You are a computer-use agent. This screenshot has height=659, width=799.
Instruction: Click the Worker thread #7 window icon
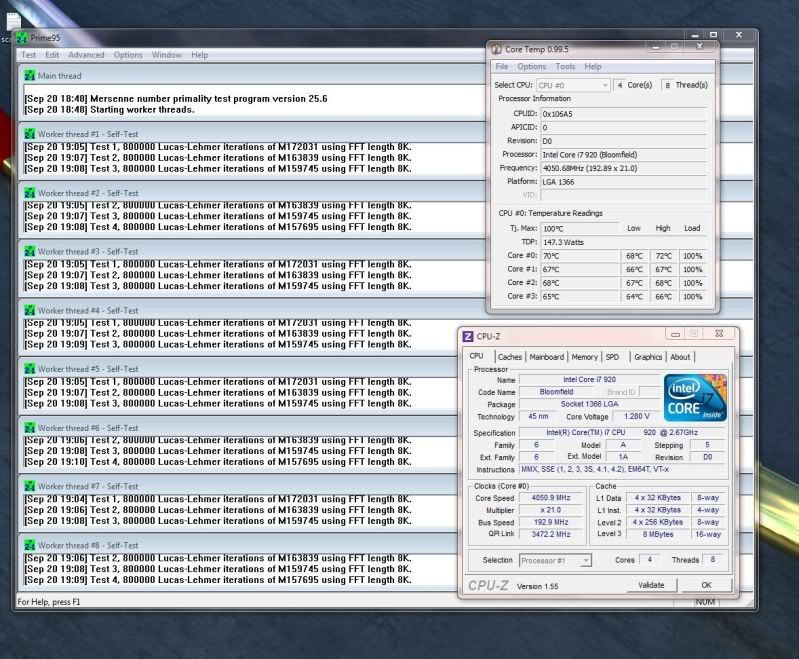click(30, 487)
